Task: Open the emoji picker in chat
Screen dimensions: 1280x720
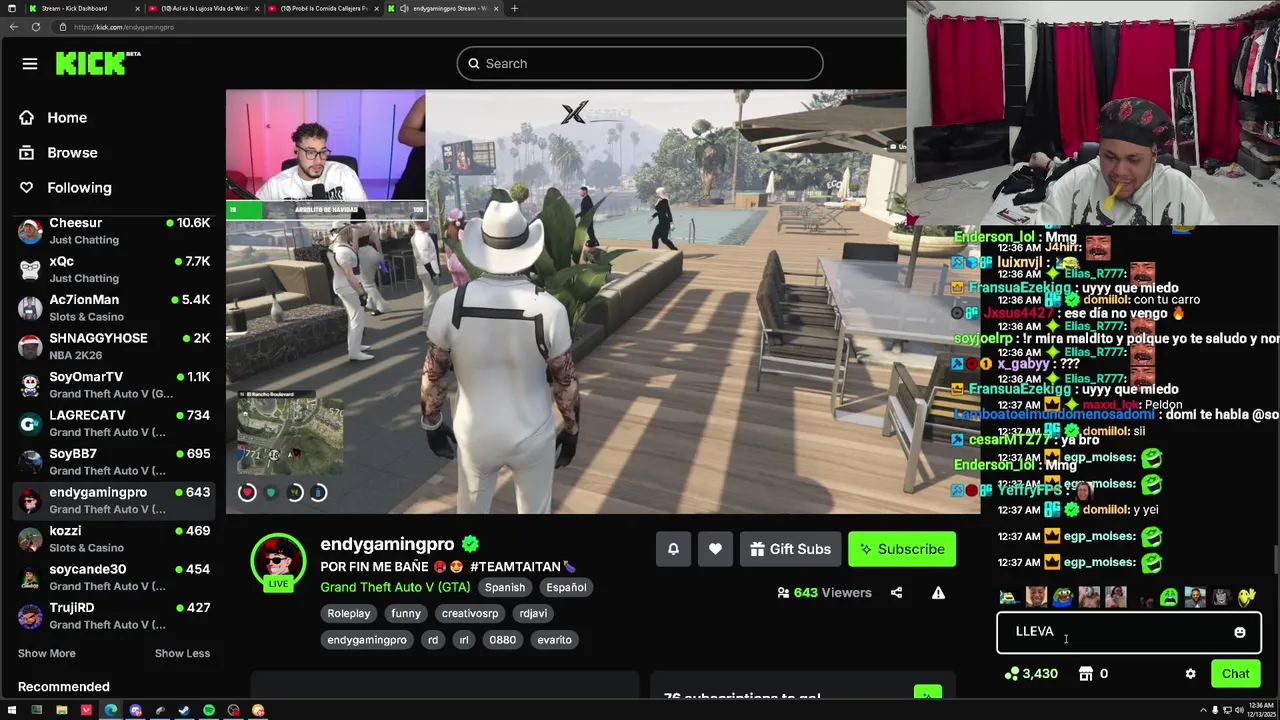Action: tap(1240, 632)
